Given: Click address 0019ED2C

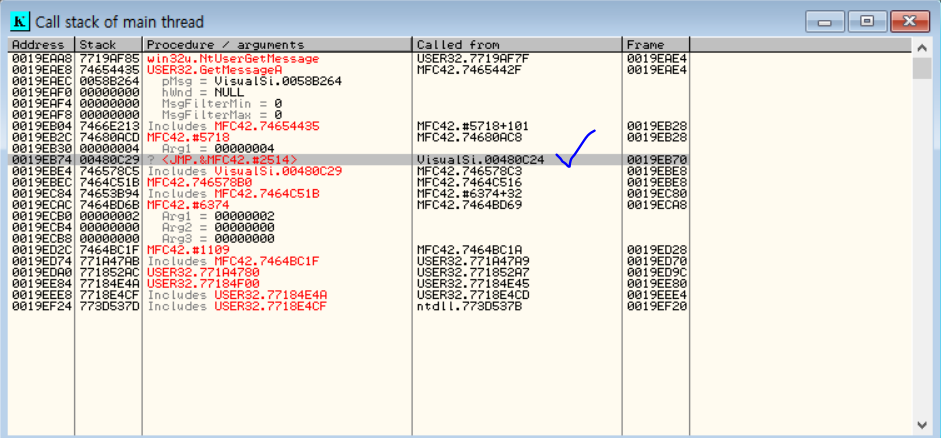Looking at the screenshot, I should pyautogui.click(x=42, y=249).
